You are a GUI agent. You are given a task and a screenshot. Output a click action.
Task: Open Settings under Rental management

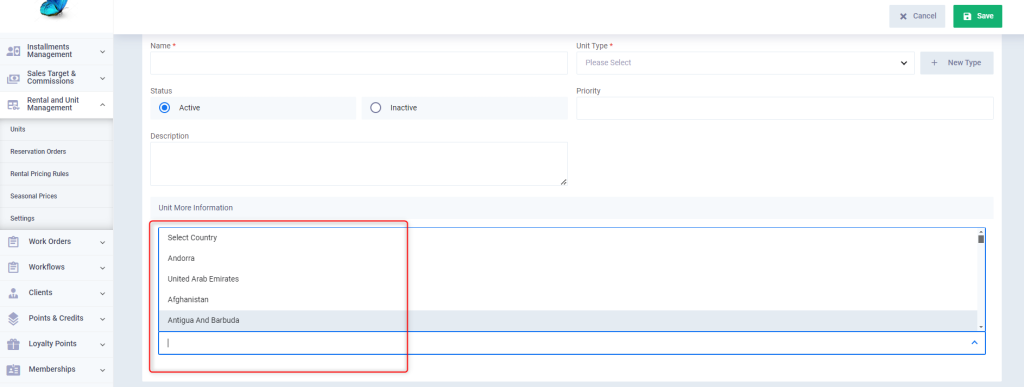(56, 218)
